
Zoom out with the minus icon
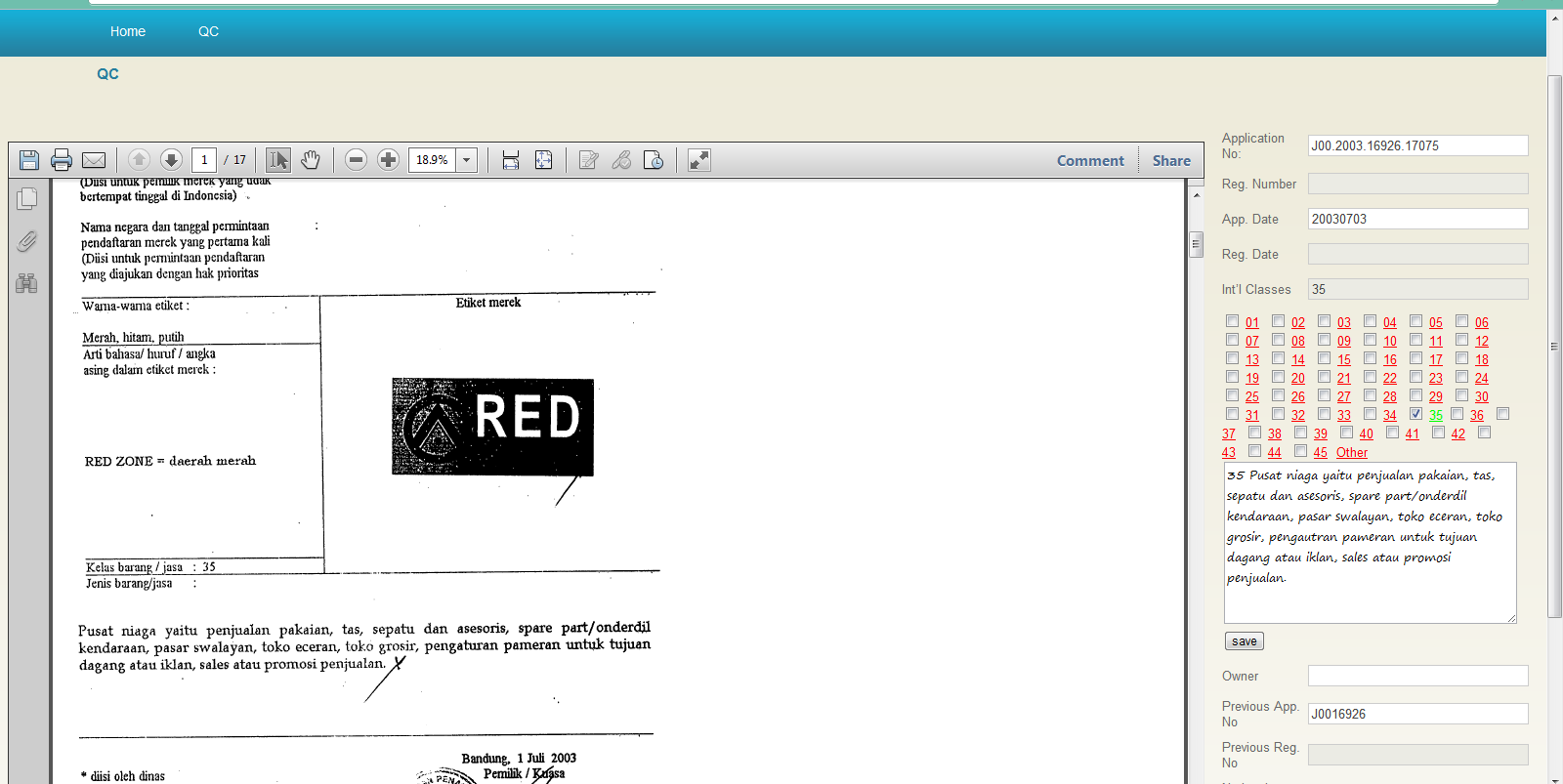click(357, 160)
